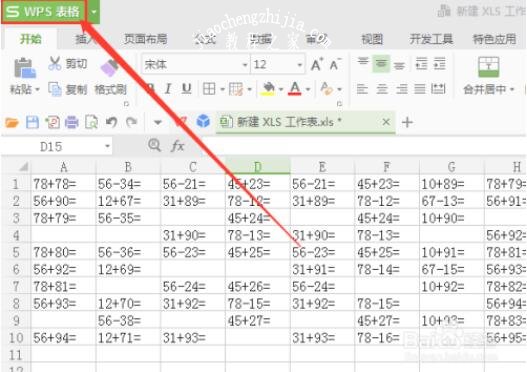Center text horizontally
The width and height of the screenshot is (527, 372).
(x=382, y=89)
